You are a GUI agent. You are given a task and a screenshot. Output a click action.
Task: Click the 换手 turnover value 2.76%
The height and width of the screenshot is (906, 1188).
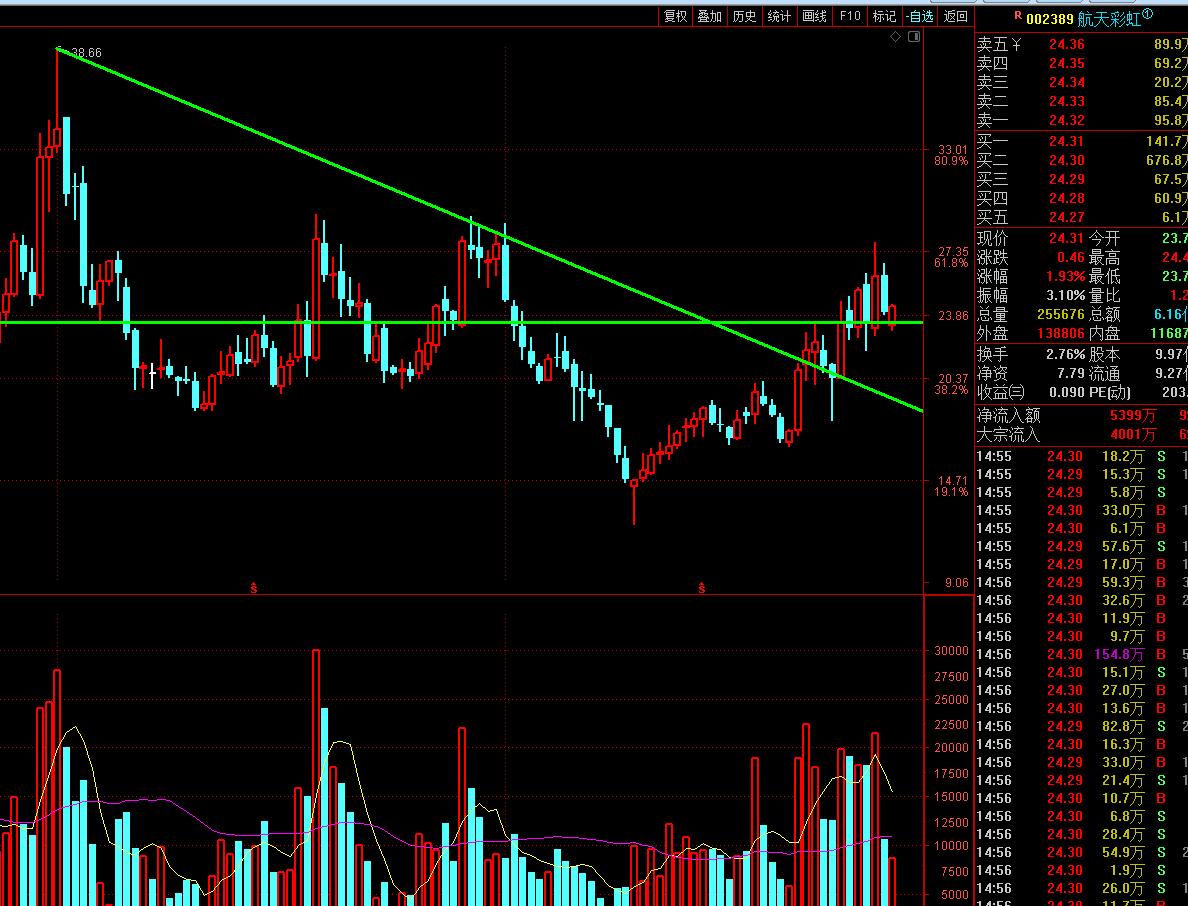coord(1065,355)
